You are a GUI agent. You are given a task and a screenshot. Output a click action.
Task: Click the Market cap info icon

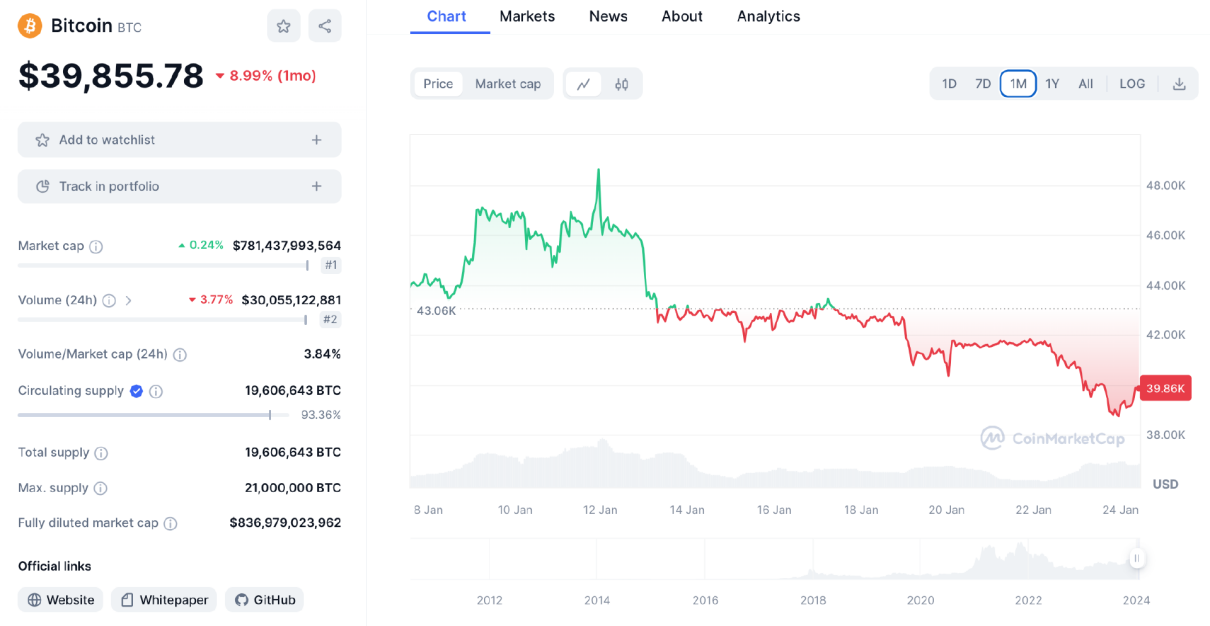point(96,246)
